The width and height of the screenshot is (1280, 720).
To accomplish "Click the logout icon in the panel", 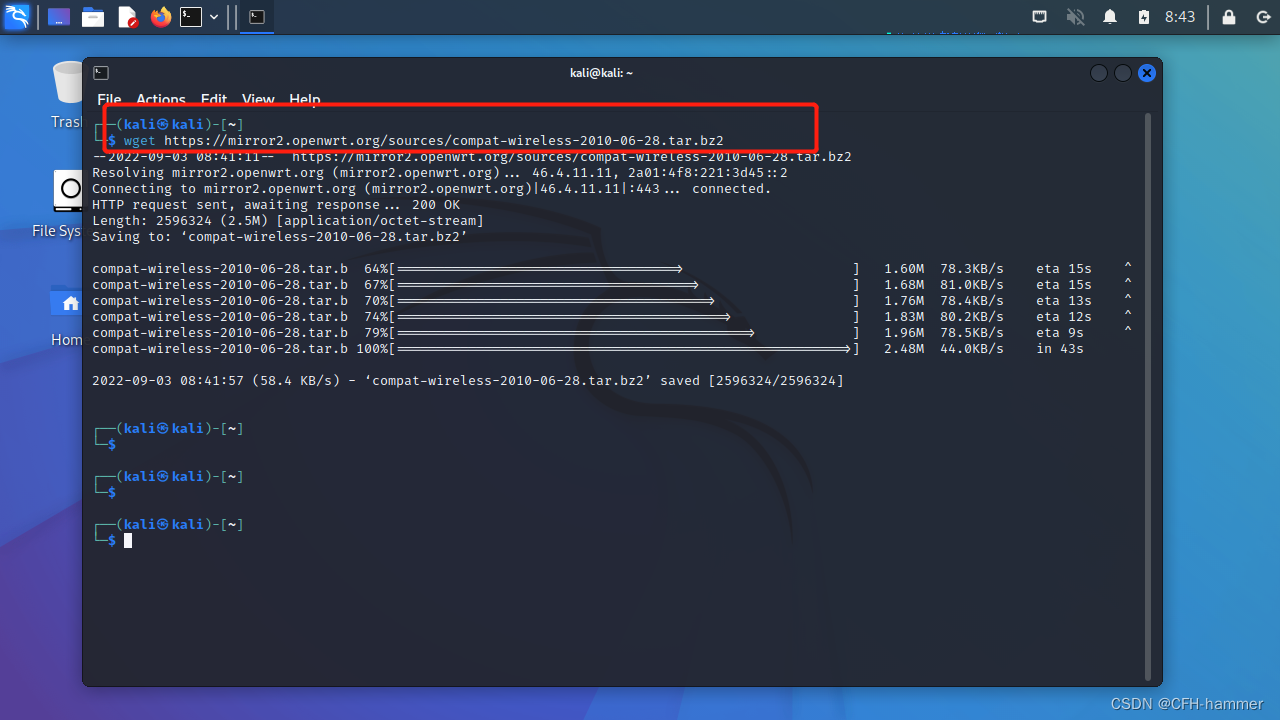I will tap(1262, 16).
